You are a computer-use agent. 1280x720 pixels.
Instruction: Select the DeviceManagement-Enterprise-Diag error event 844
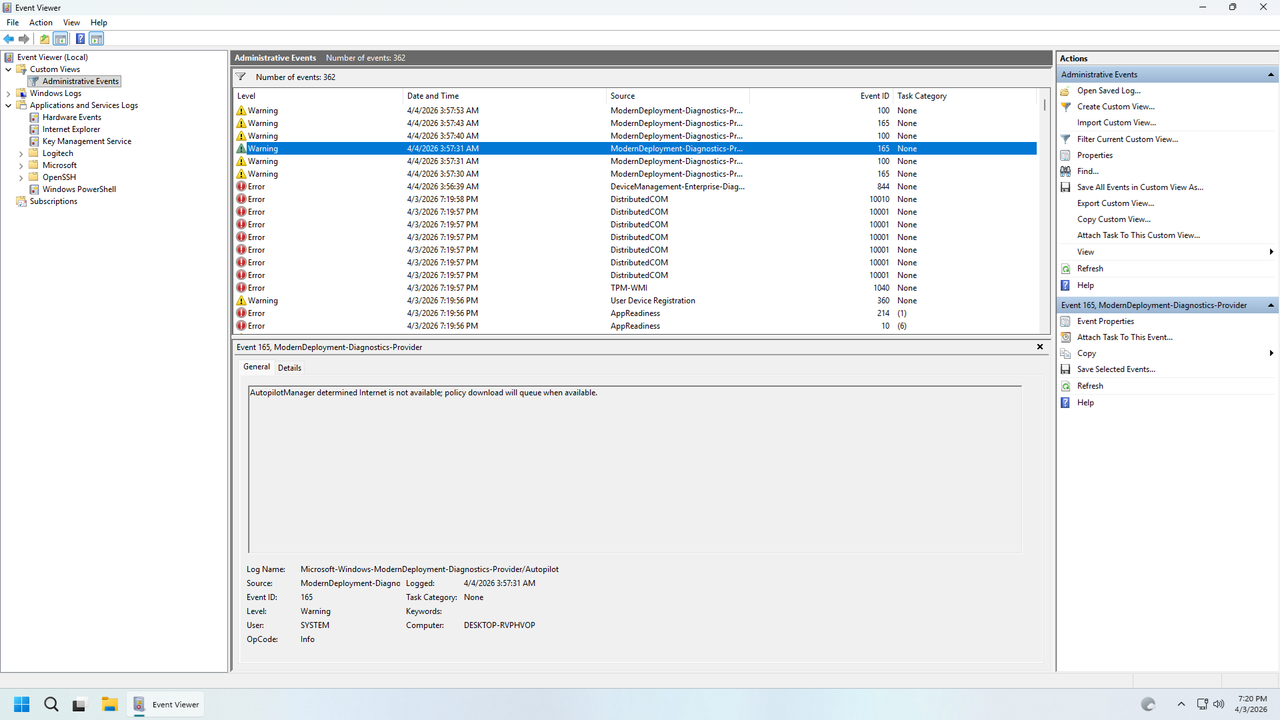pos(635,187)
